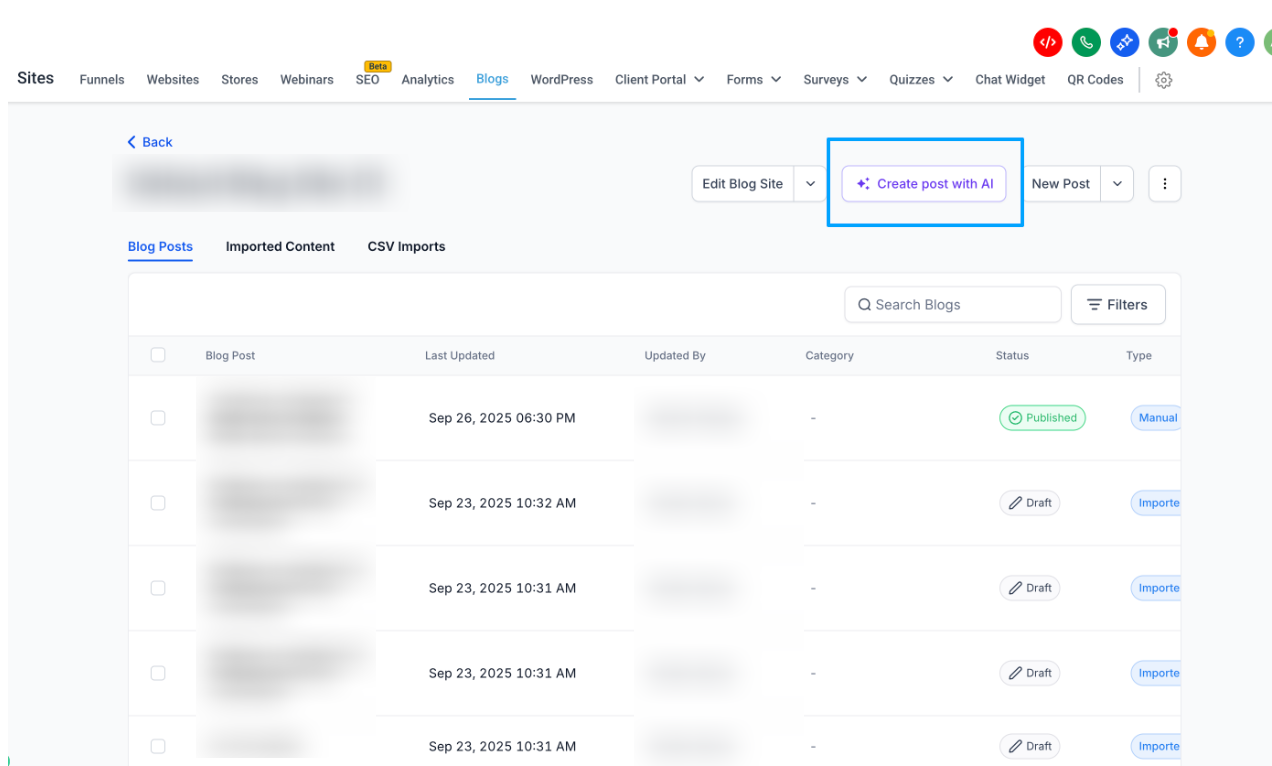Click the blue AI sparkle icon

(1124, 42)
